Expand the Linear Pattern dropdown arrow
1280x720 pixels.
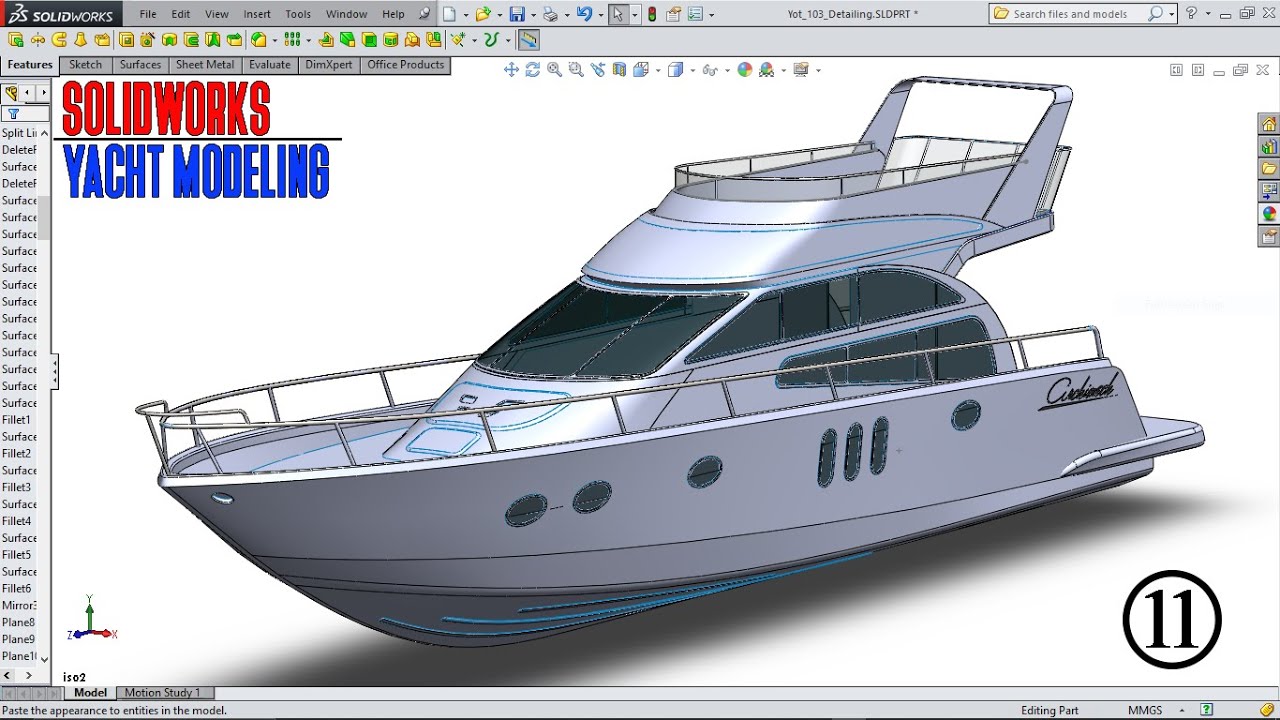pyautogui.click(x=308, y=41)
